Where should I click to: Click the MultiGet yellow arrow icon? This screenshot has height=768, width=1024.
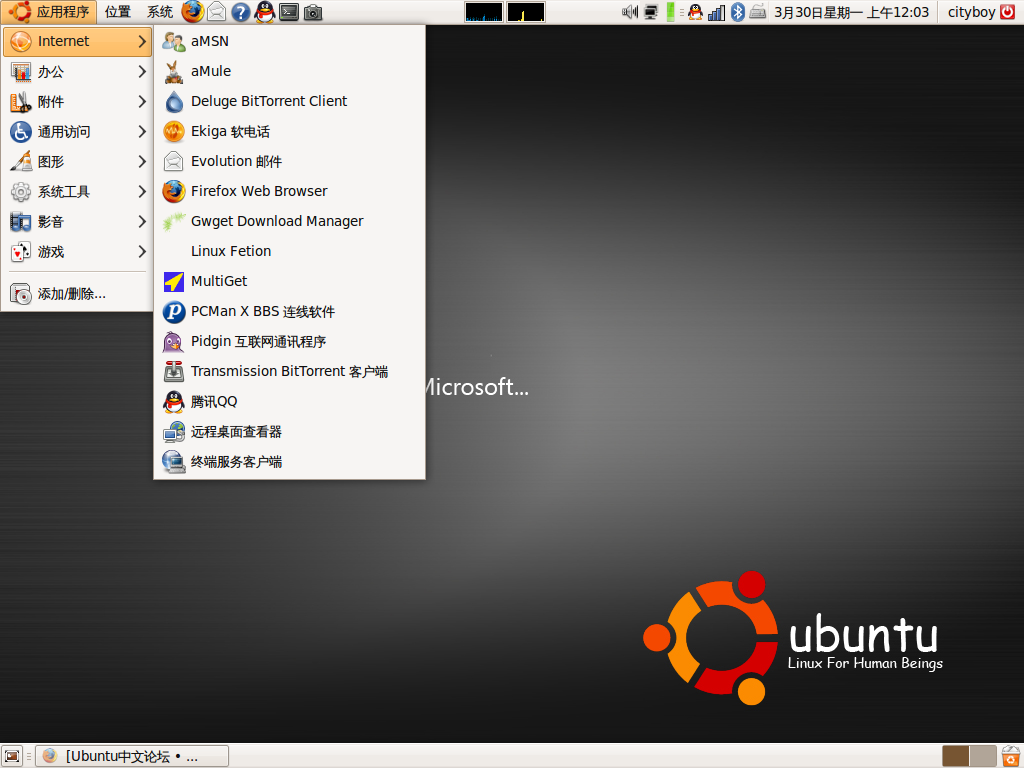(174, 281)
